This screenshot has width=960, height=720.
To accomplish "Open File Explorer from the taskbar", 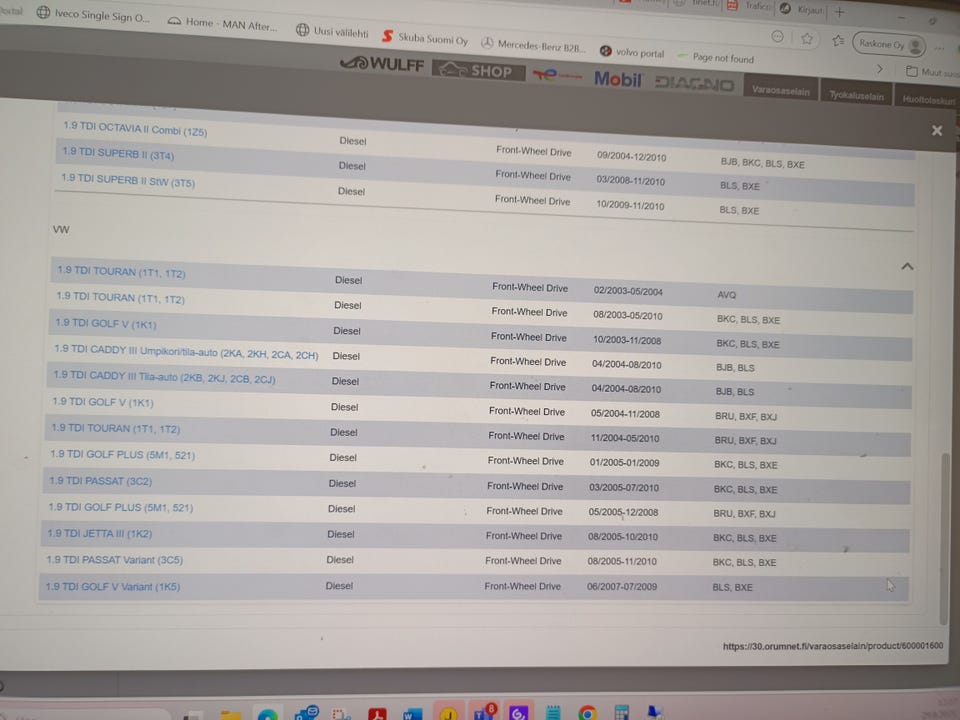I will [231, 714].
